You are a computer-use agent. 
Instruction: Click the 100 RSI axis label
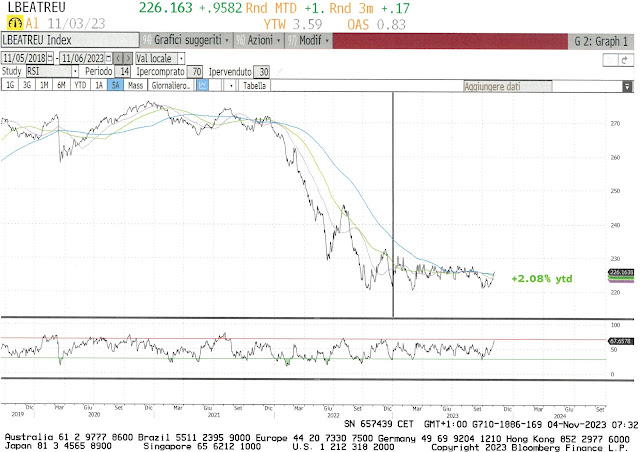(615, 325)
